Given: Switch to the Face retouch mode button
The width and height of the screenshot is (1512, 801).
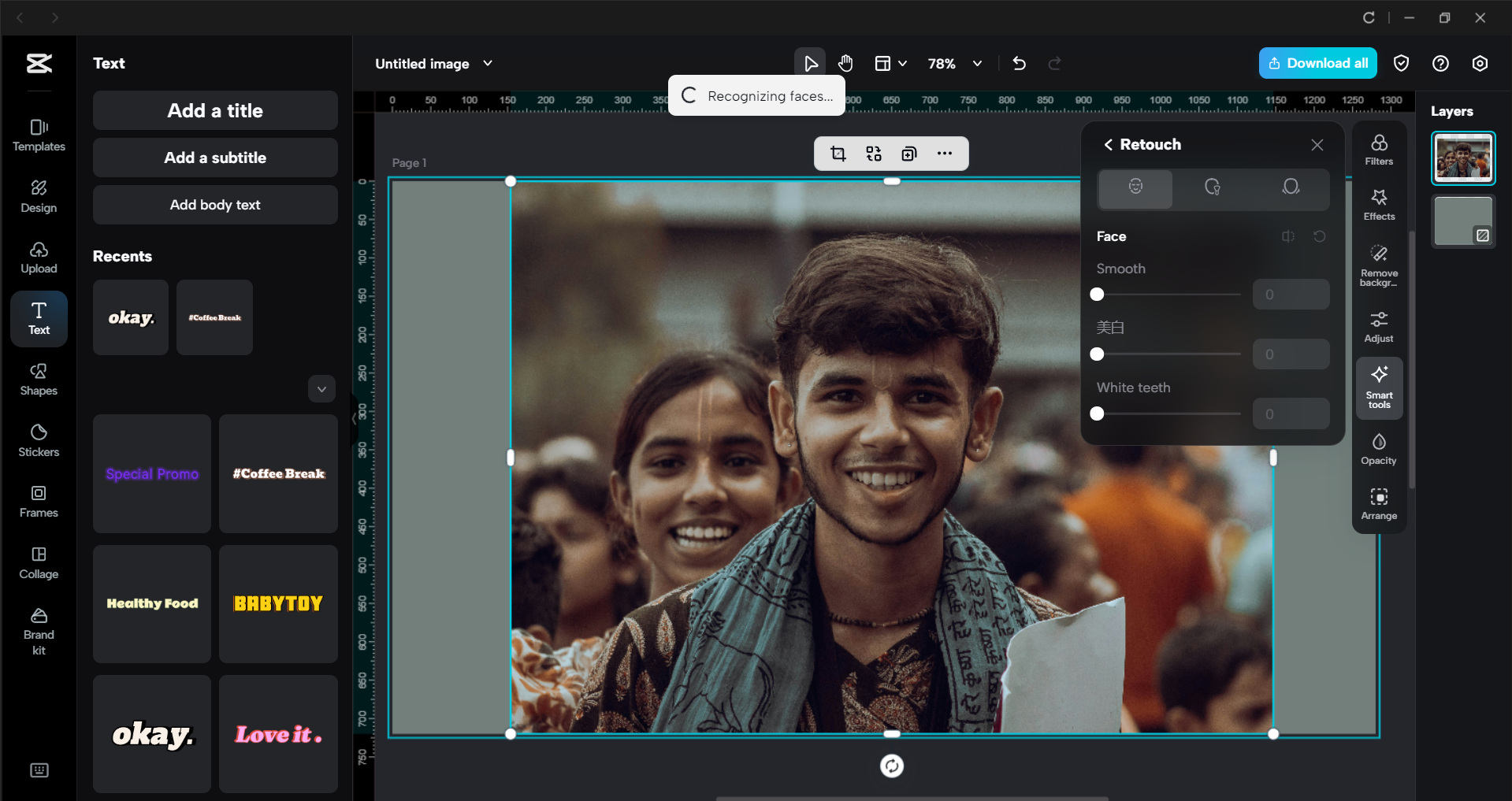Looking at the screenshot, I should (1135, 187).
